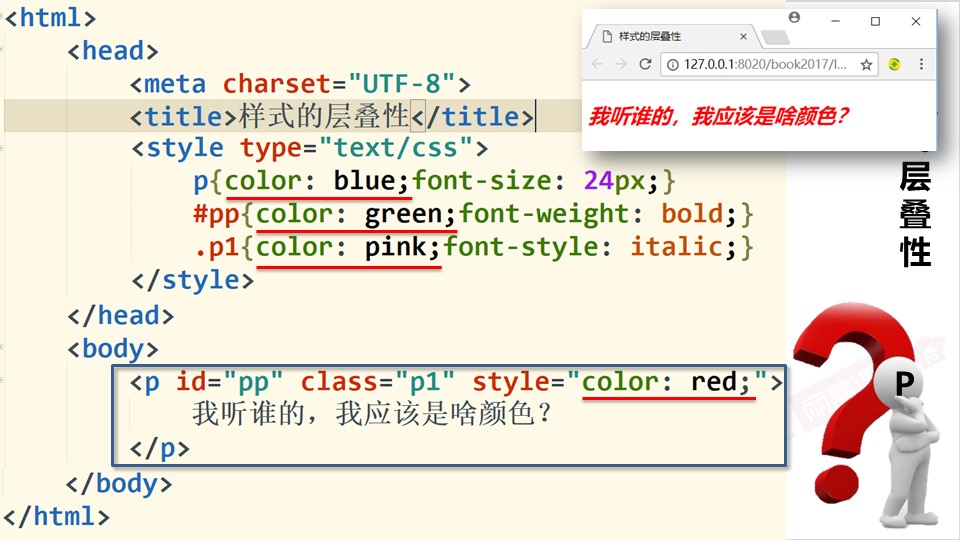Click inline style 'color: red;' value
This screenshot has width=960, height=540.
666,381
